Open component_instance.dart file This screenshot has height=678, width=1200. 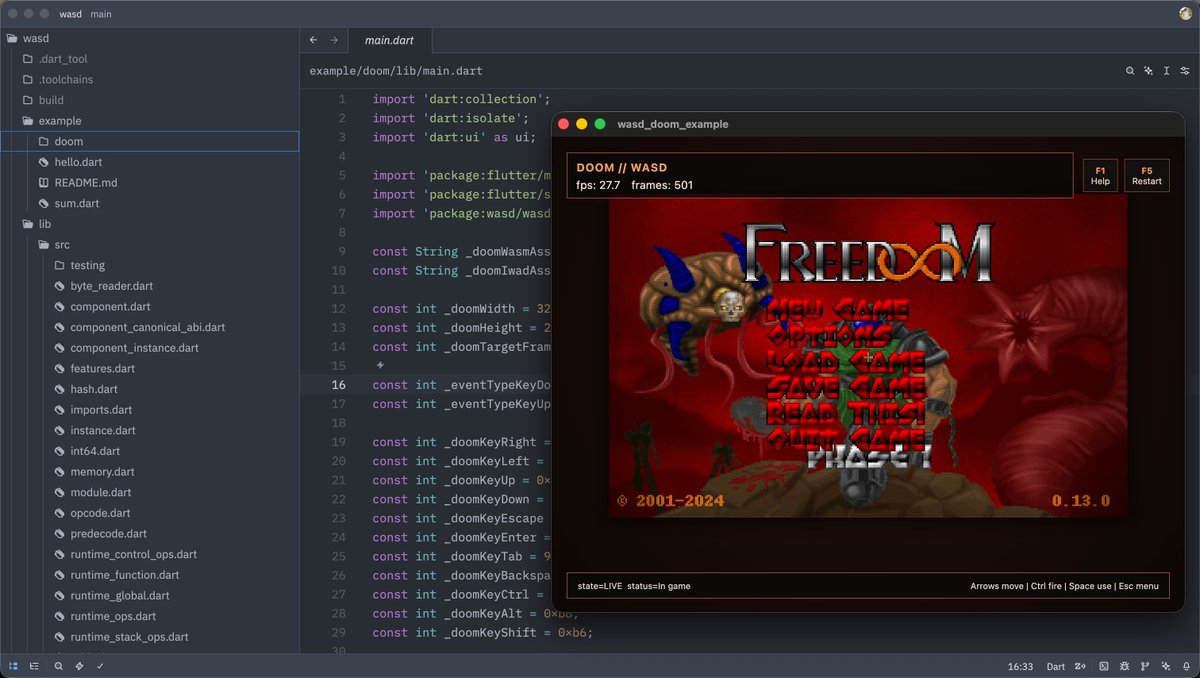(x=150, y=348)
